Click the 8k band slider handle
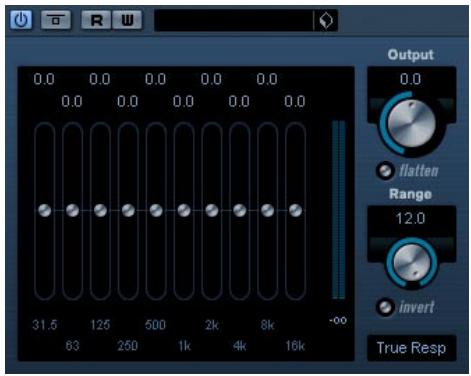The image size is (471, 376). 267,210
